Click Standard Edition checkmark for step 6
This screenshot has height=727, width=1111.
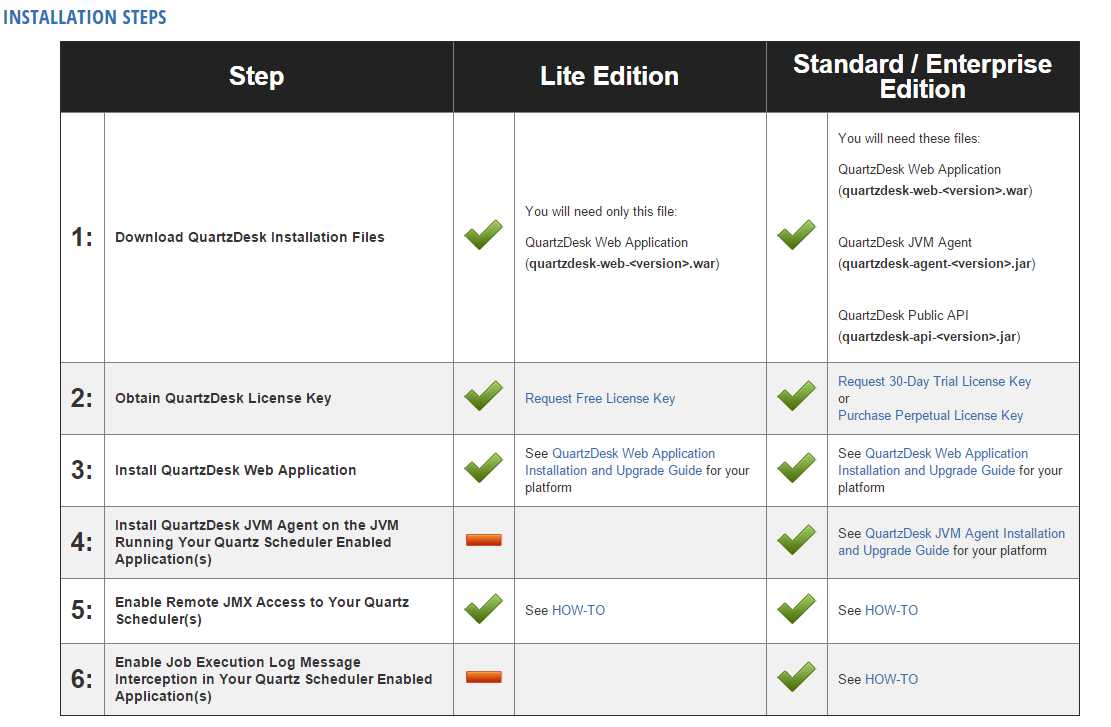pos(796,676)
